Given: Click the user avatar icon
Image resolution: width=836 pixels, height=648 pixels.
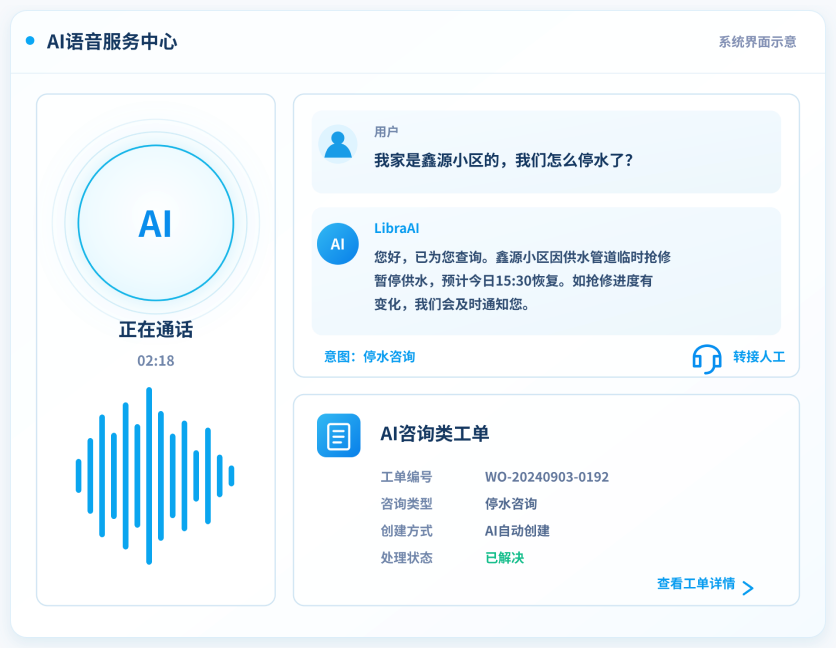Looking at the screenshot, I should (337, 145).
